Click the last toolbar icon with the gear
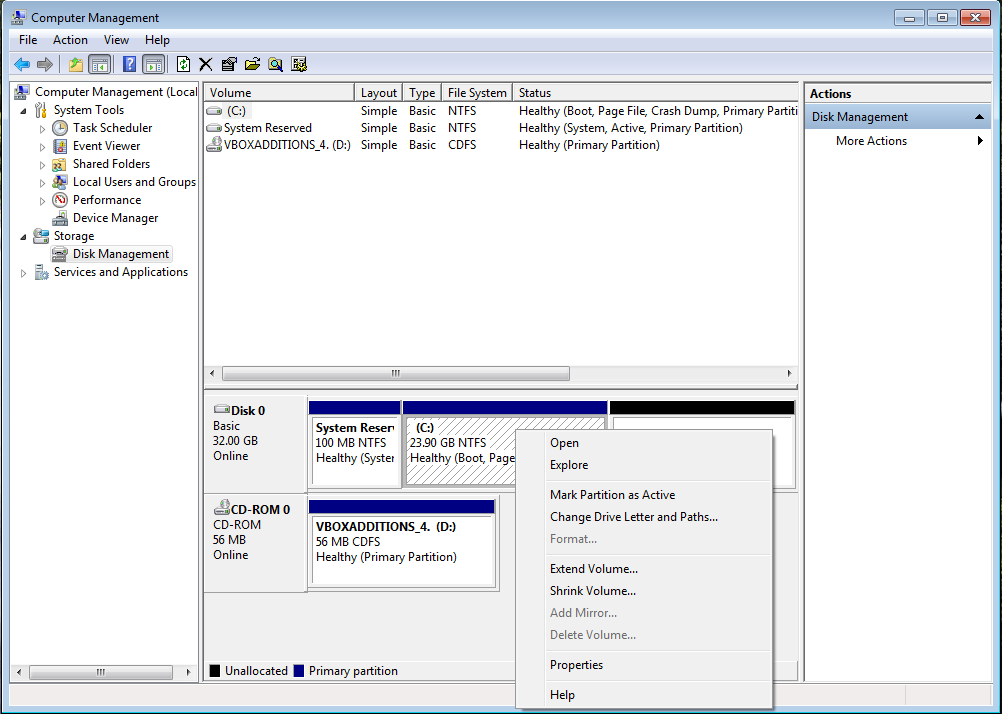The image size is (1002, 714). click(x=299, y=64)
